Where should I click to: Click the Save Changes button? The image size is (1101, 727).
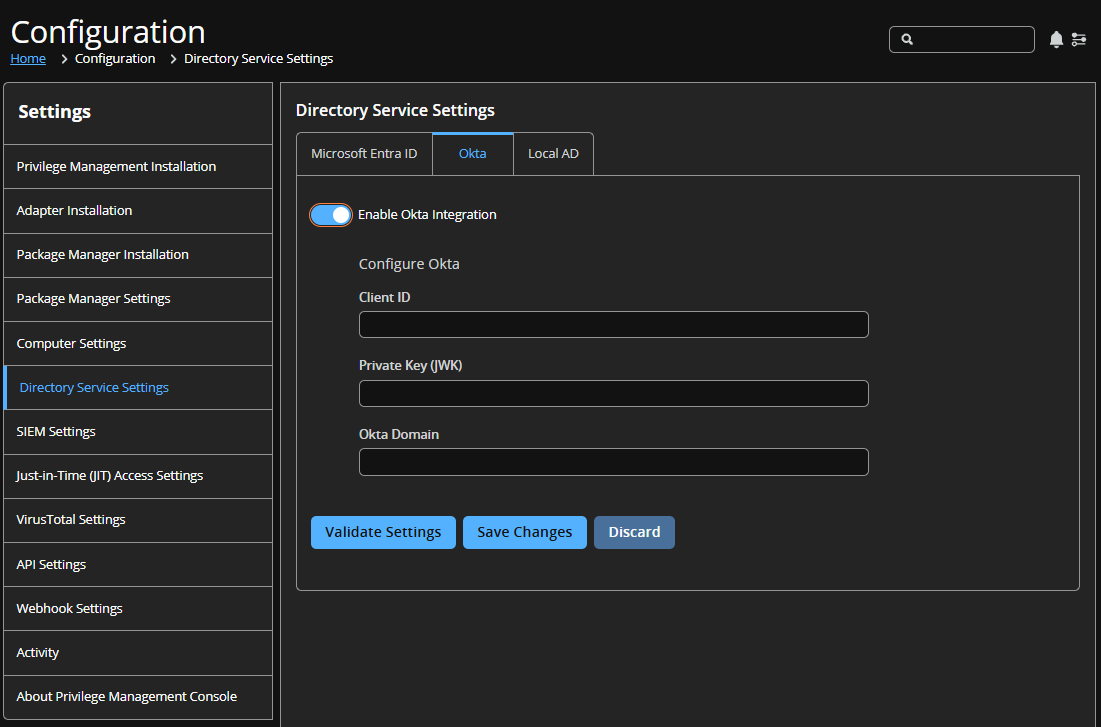[525, 532]
